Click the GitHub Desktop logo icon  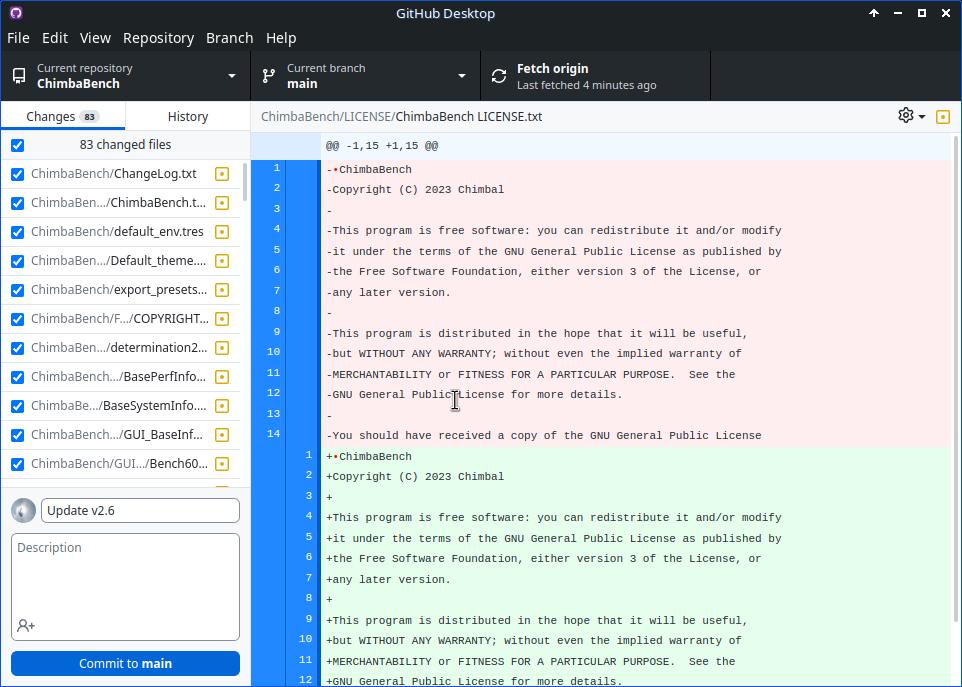(x=16, y=13)
